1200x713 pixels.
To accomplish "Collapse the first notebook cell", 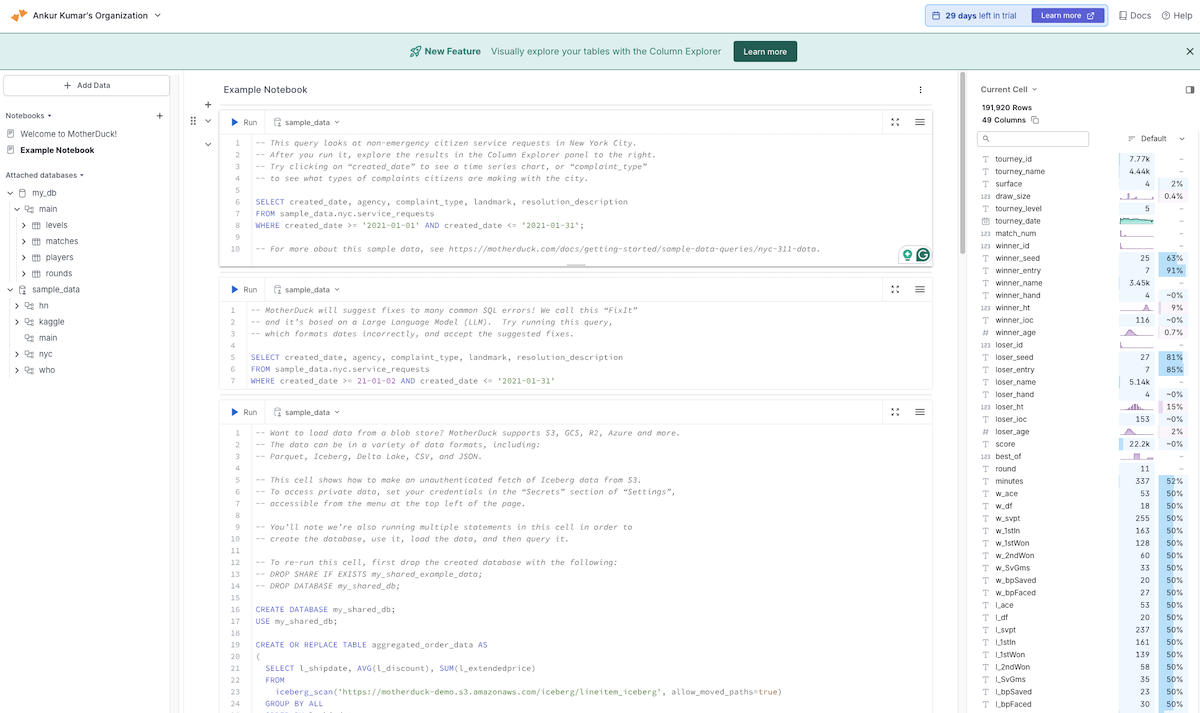I will [208, 121].
